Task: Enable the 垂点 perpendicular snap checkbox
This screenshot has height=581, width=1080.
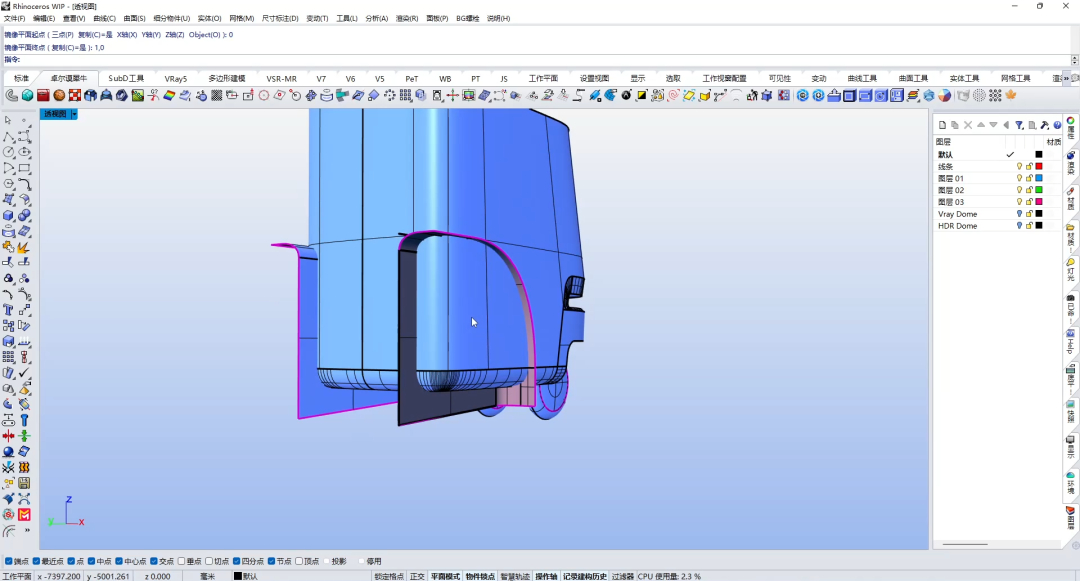Action: click(182, 561)
